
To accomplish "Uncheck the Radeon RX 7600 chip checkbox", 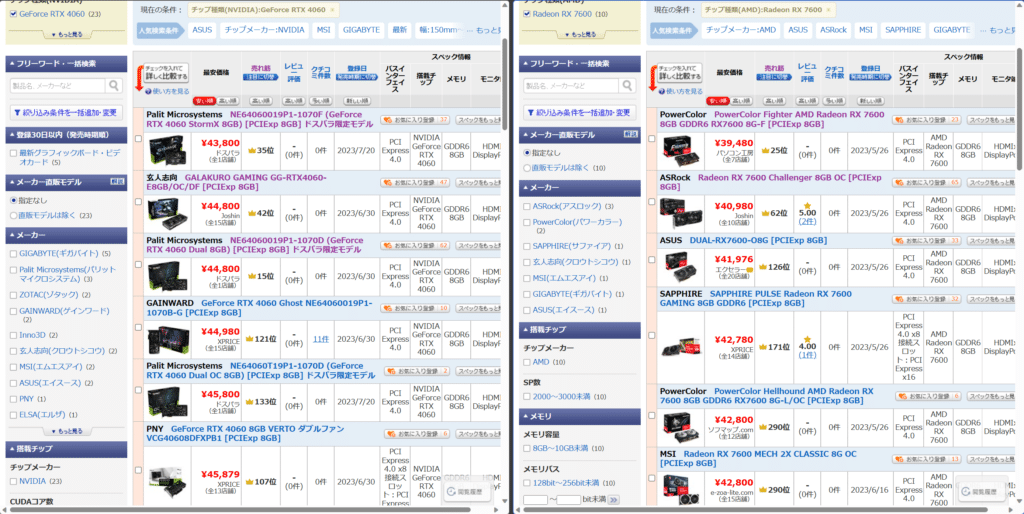I will point(527,14).
